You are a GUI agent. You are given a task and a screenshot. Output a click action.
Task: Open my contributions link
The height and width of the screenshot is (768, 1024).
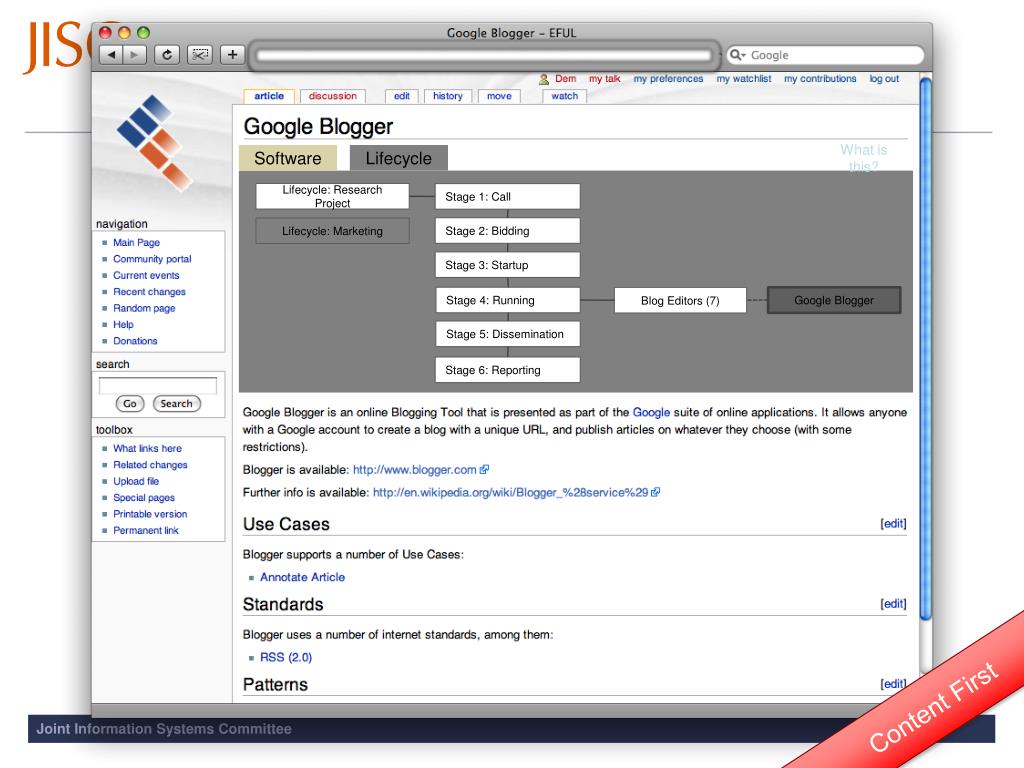pyautogui.click(x=820, y=78)
